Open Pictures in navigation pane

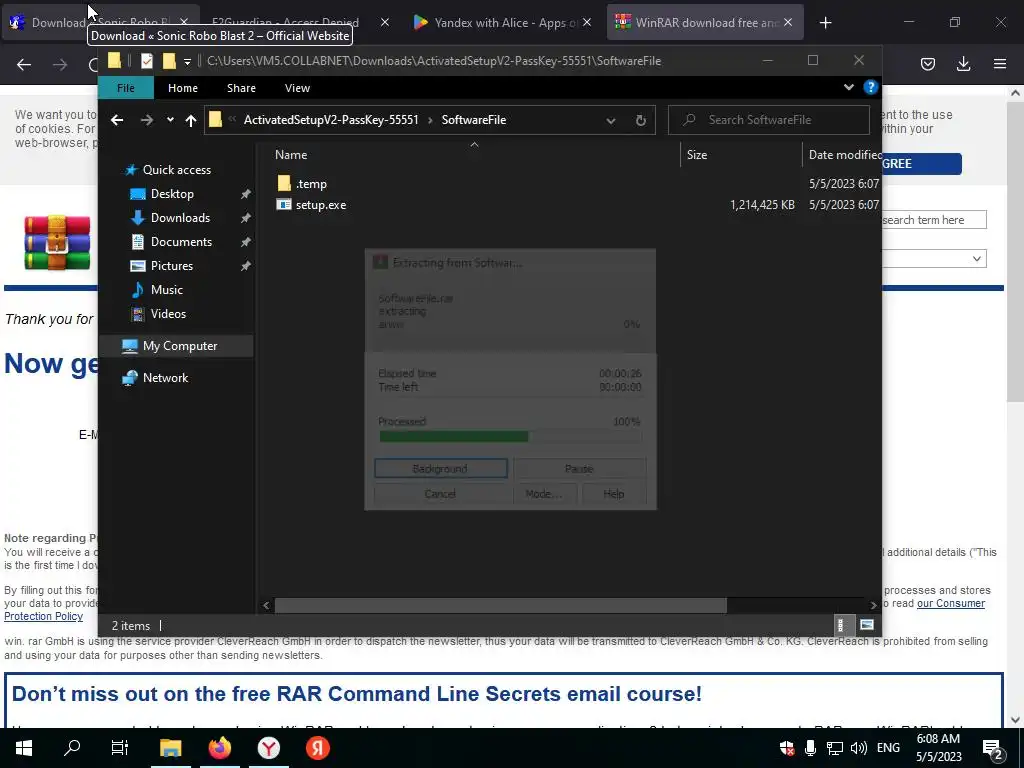[171, 266]
